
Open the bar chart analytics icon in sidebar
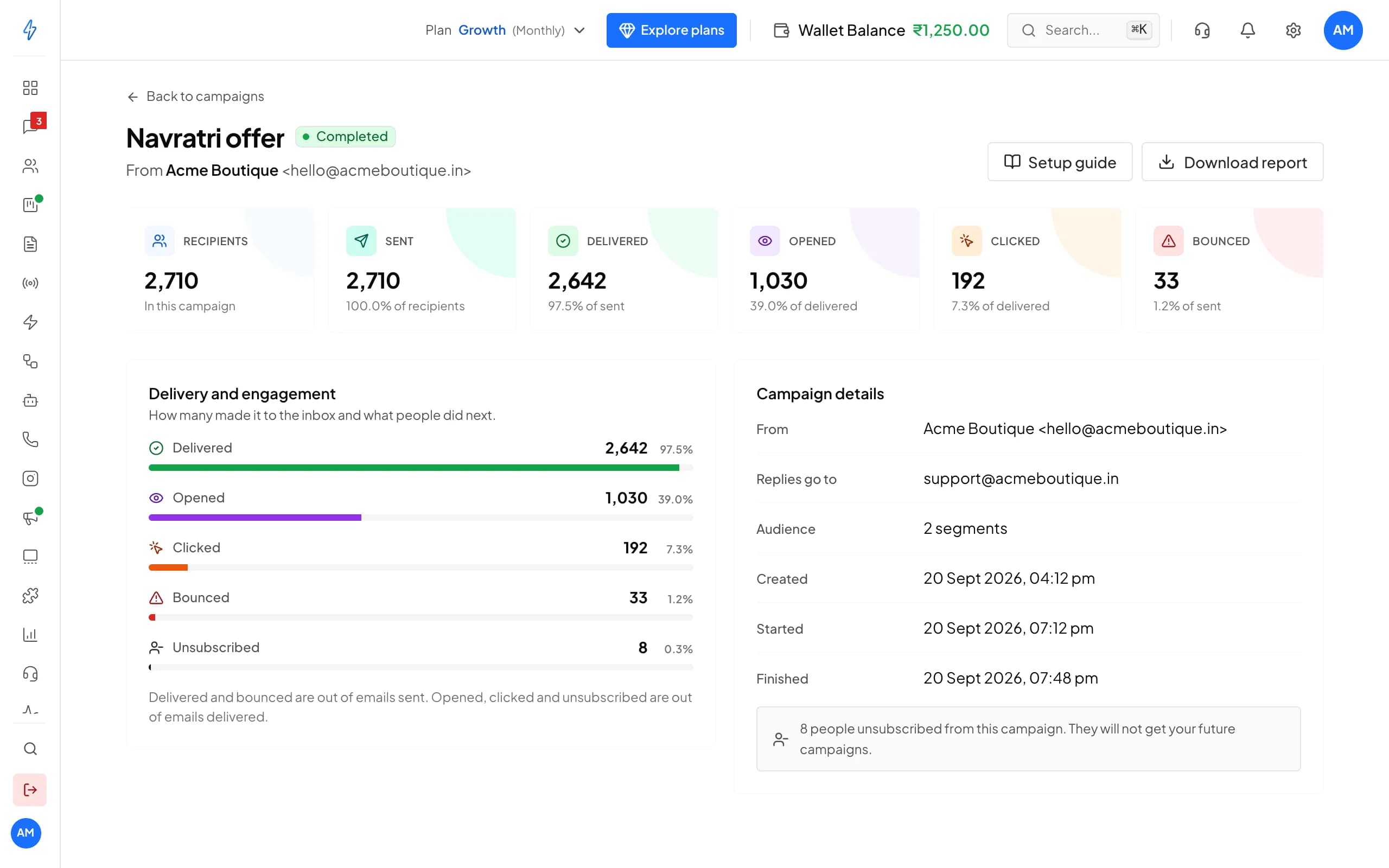tap(30, 634)
